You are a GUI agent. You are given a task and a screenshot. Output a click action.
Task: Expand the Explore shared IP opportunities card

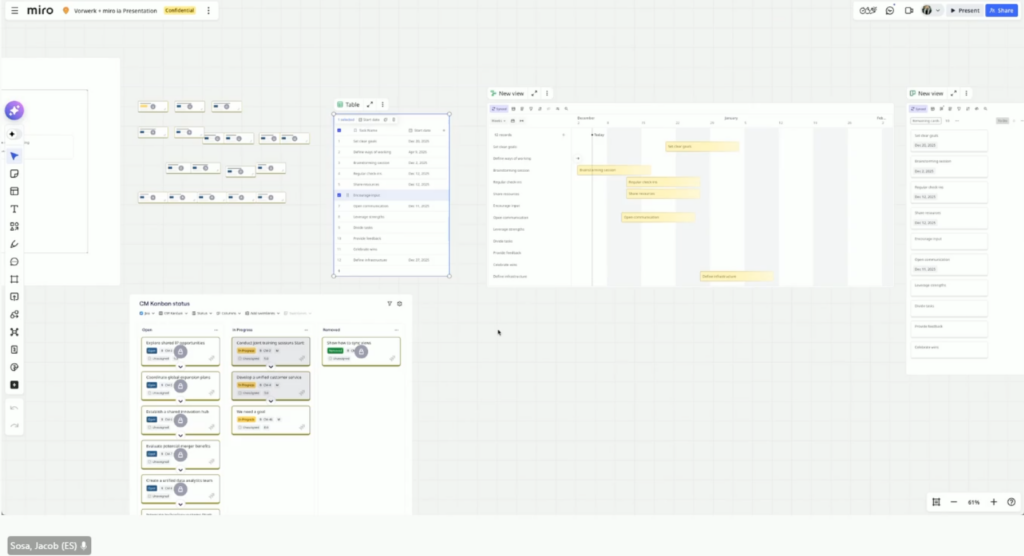tap(180, 366)
